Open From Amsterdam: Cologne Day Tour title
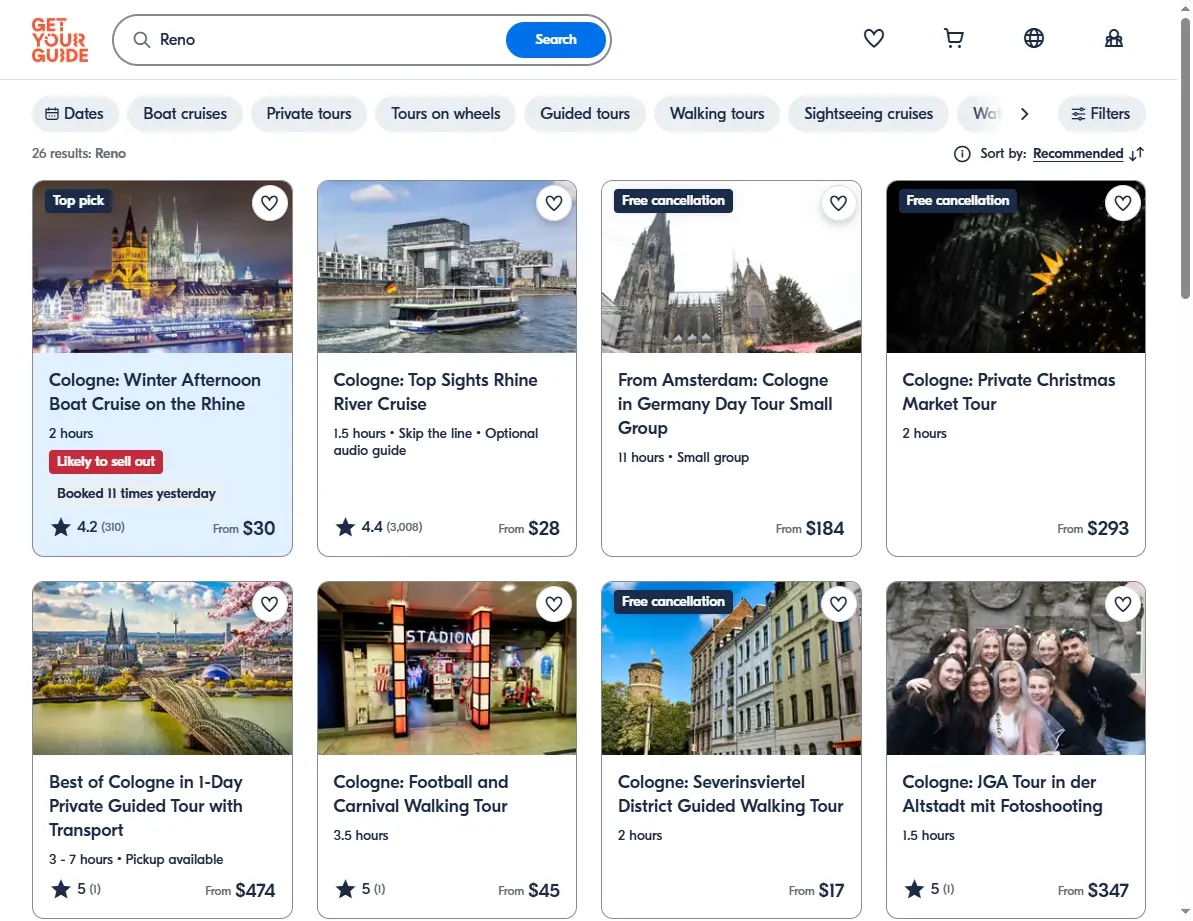 tap(725, 404)
